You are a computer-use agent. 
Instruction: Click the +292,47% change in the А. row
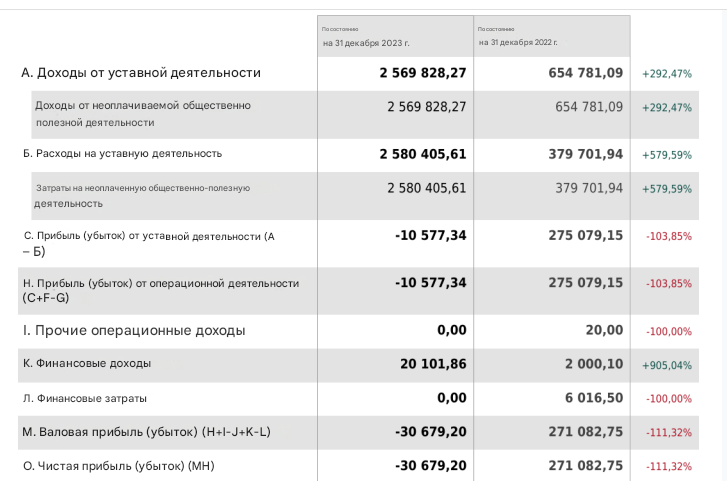click(666, 74)
